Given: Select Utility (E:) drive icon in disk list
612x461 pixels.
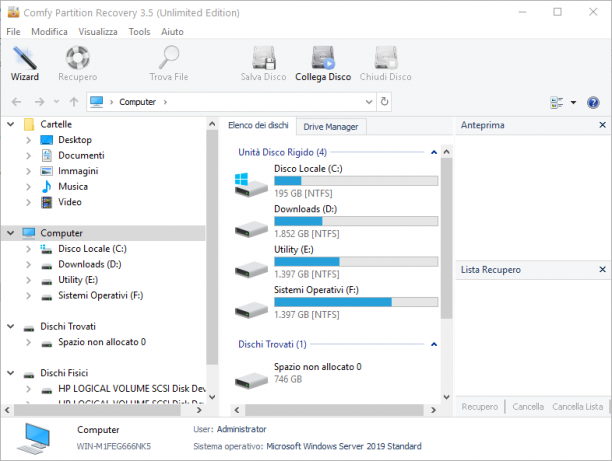Looking at the screenshot, I should 251,269.
